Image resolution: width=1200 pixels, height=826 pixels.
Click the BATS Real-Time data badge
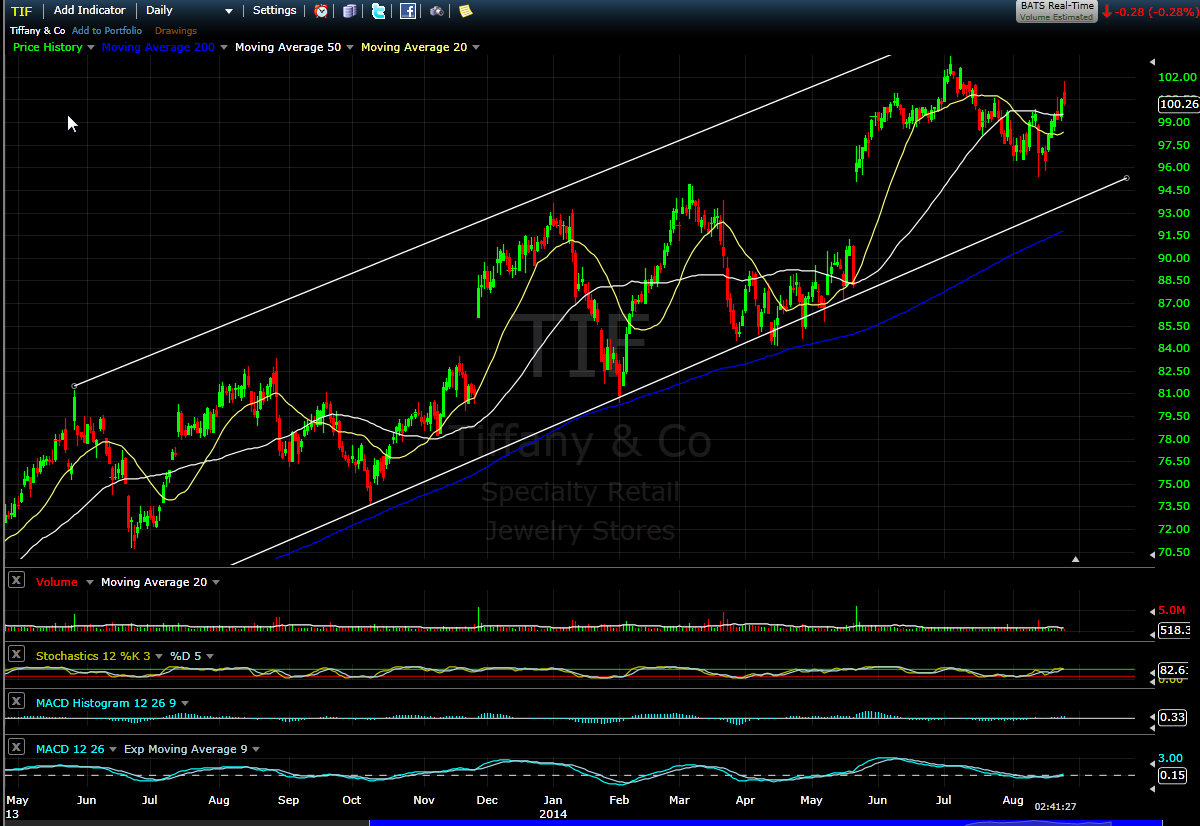coord(1056,11)
